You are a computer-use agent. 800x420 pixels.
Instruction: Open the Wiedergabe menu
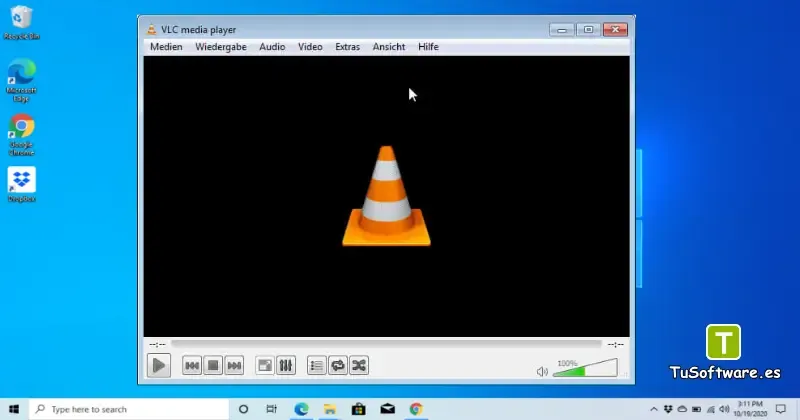click(x=220, y=47)
